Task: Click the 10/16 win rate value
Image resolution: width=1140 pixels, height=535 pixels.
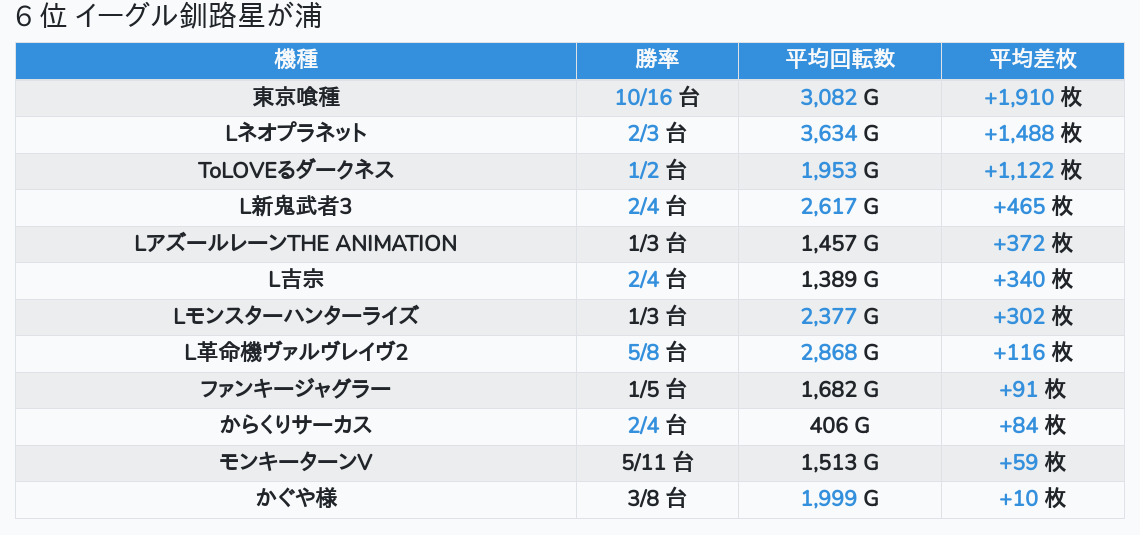Action: coord(643,97)
